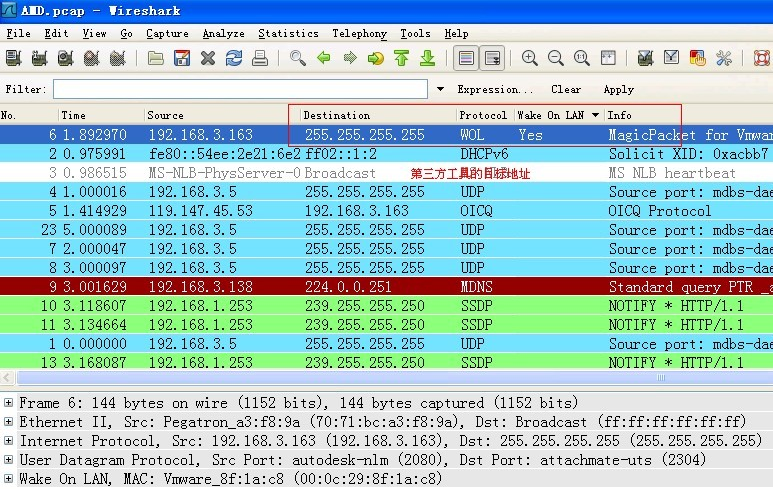
Task: Sort by the No. column header
Action: click(29, 115)
